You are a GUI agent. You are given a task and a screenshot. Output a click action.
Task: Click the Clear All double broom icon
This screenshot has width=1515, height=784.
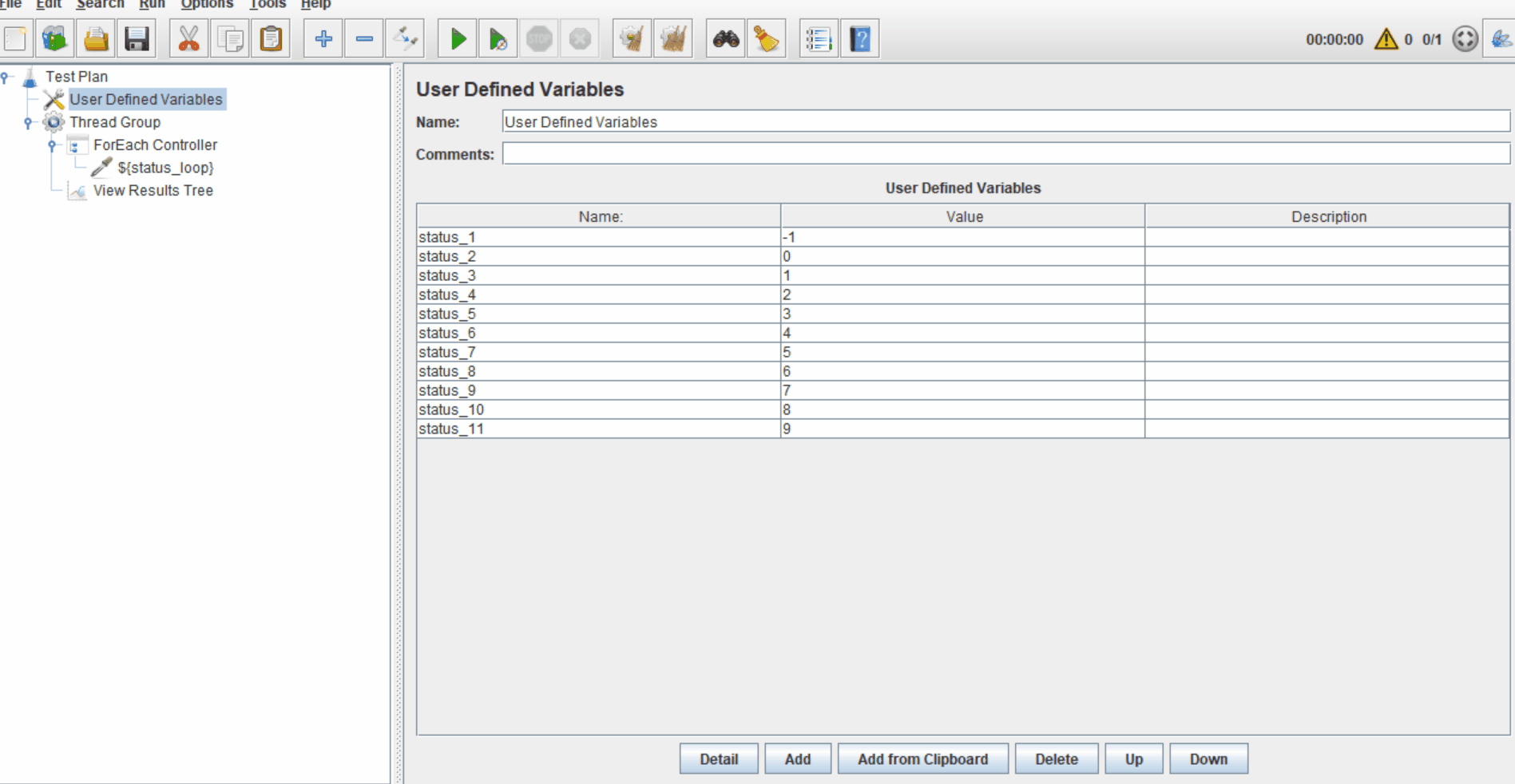[x=672, y=38]
